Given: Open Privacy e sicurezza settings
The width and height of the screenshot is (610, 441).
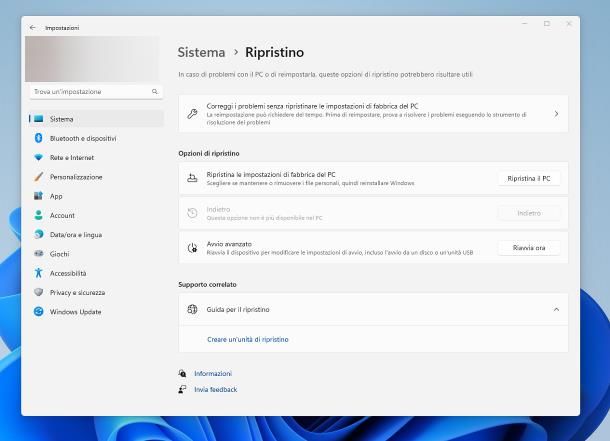Looking at the screenshot, I should pyautogui.click(x=96, y=292).
